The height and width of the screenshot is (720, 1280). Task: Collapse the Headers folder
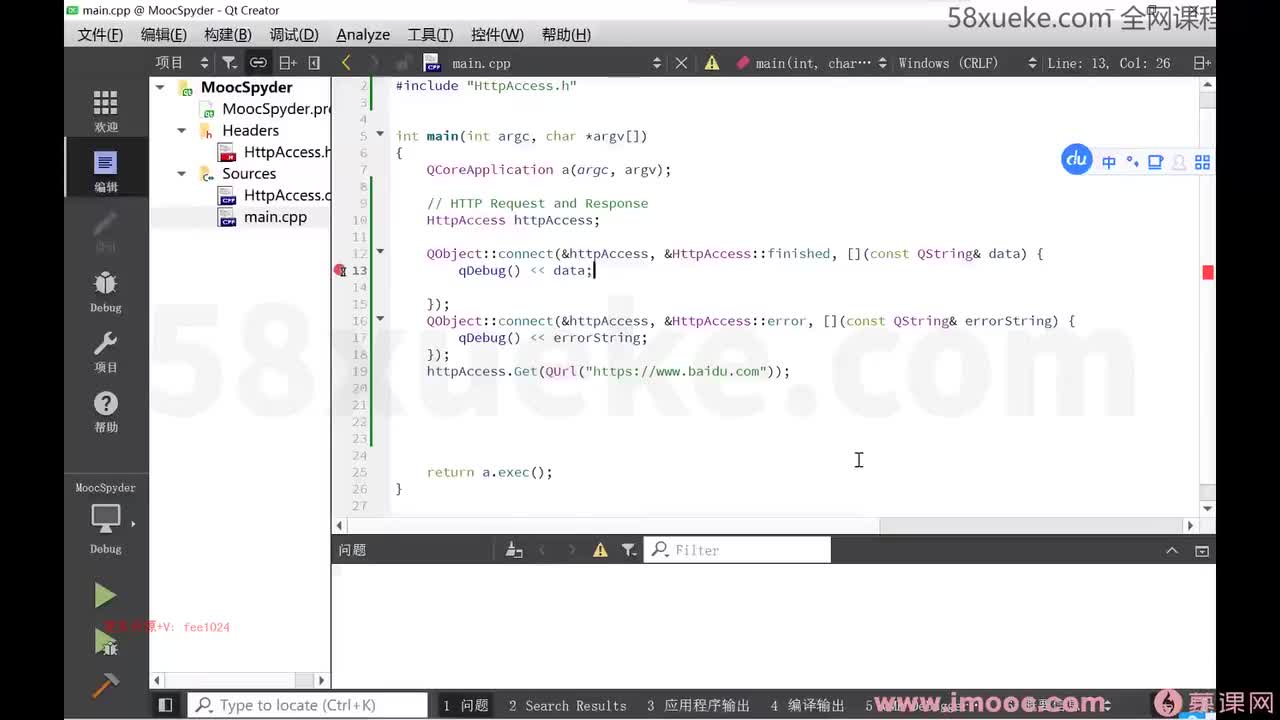[x=181, y=130]
